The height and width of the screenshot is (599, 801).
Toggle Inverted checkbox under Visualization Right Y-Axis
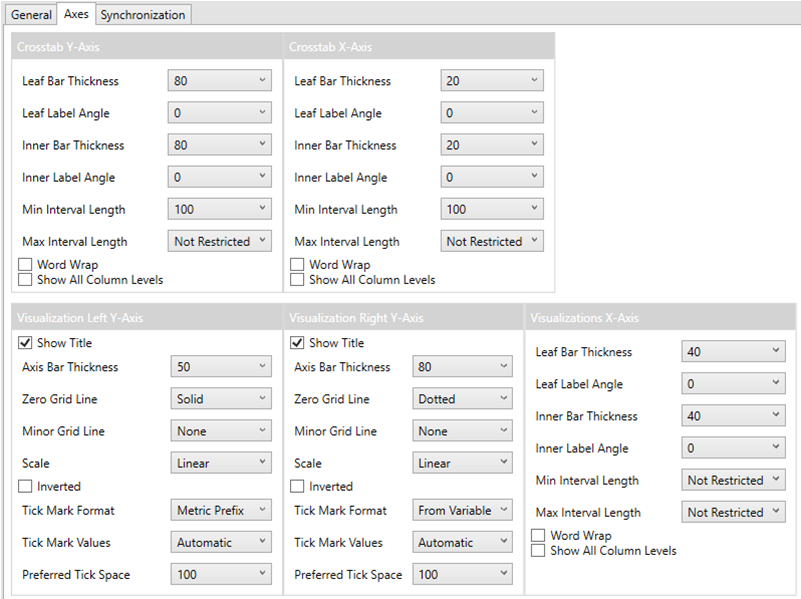[297, 486]
